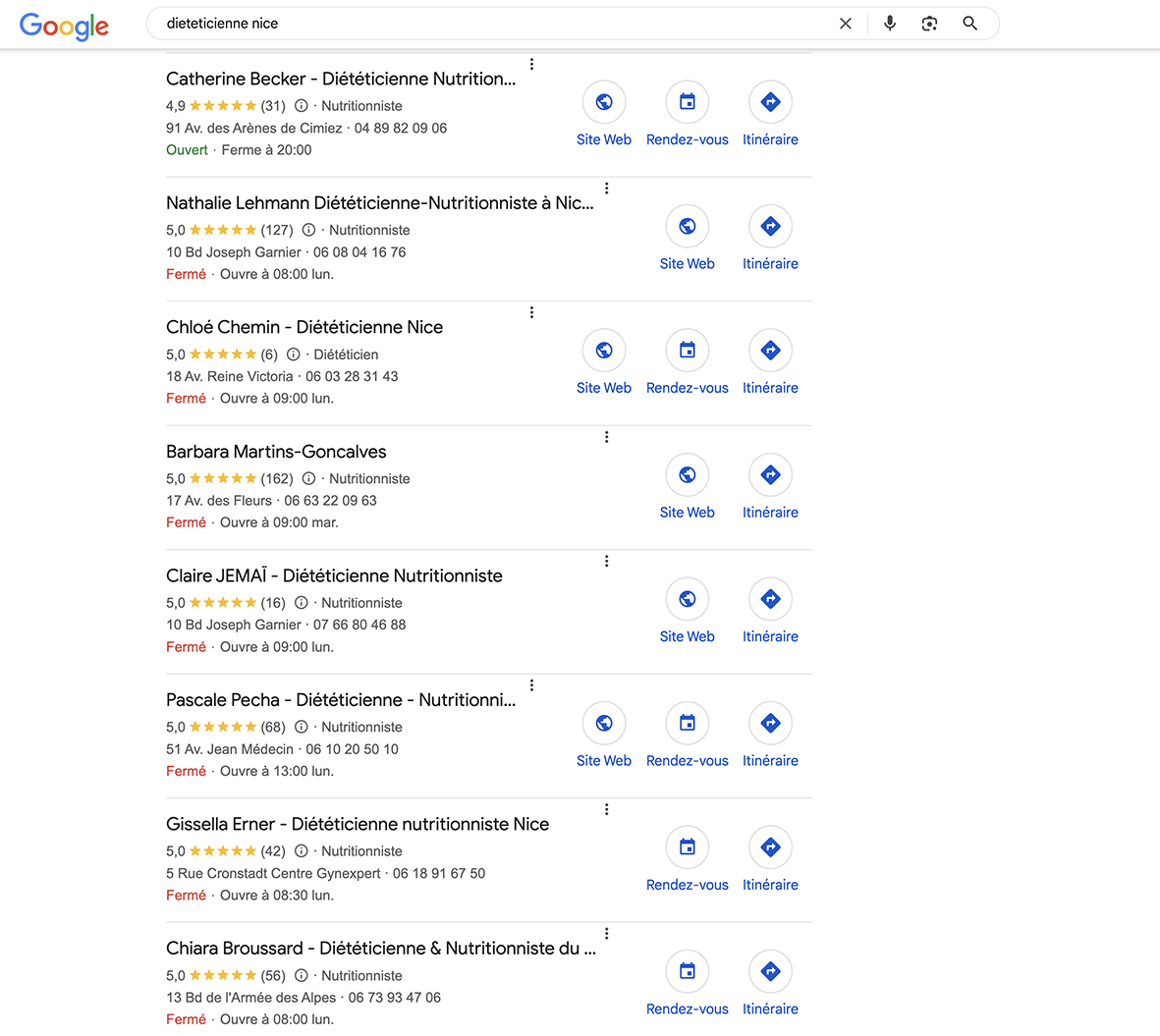Screen dimensions: 1160x1036
Task: Search by image with camera icon
Action: 929,24
